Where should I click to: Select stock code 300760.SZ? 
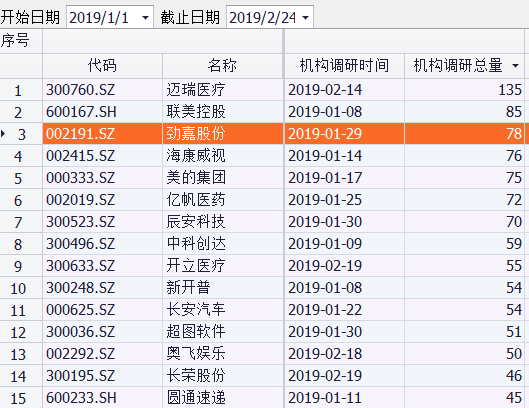(x=81, y=90)
